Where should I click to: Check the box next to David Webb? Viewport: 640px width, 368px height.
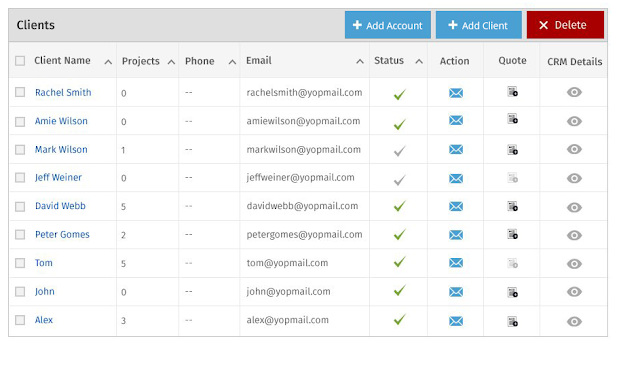[x=20, y=206]
